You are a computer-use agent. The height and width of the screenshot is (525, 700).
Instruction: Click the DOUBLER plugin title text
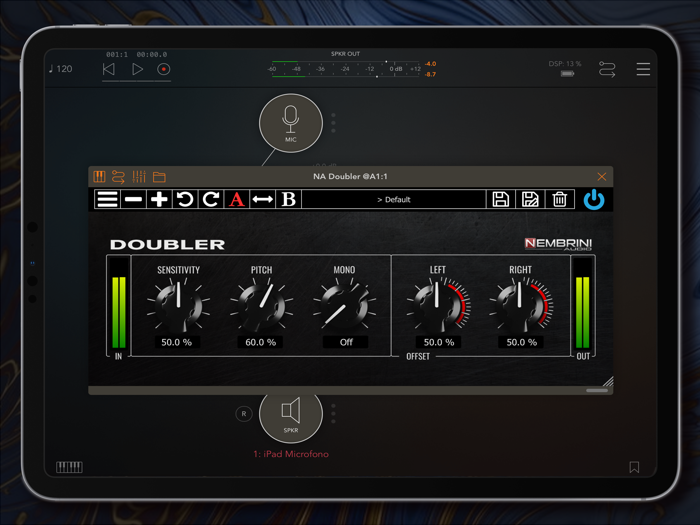click(167, 245)
